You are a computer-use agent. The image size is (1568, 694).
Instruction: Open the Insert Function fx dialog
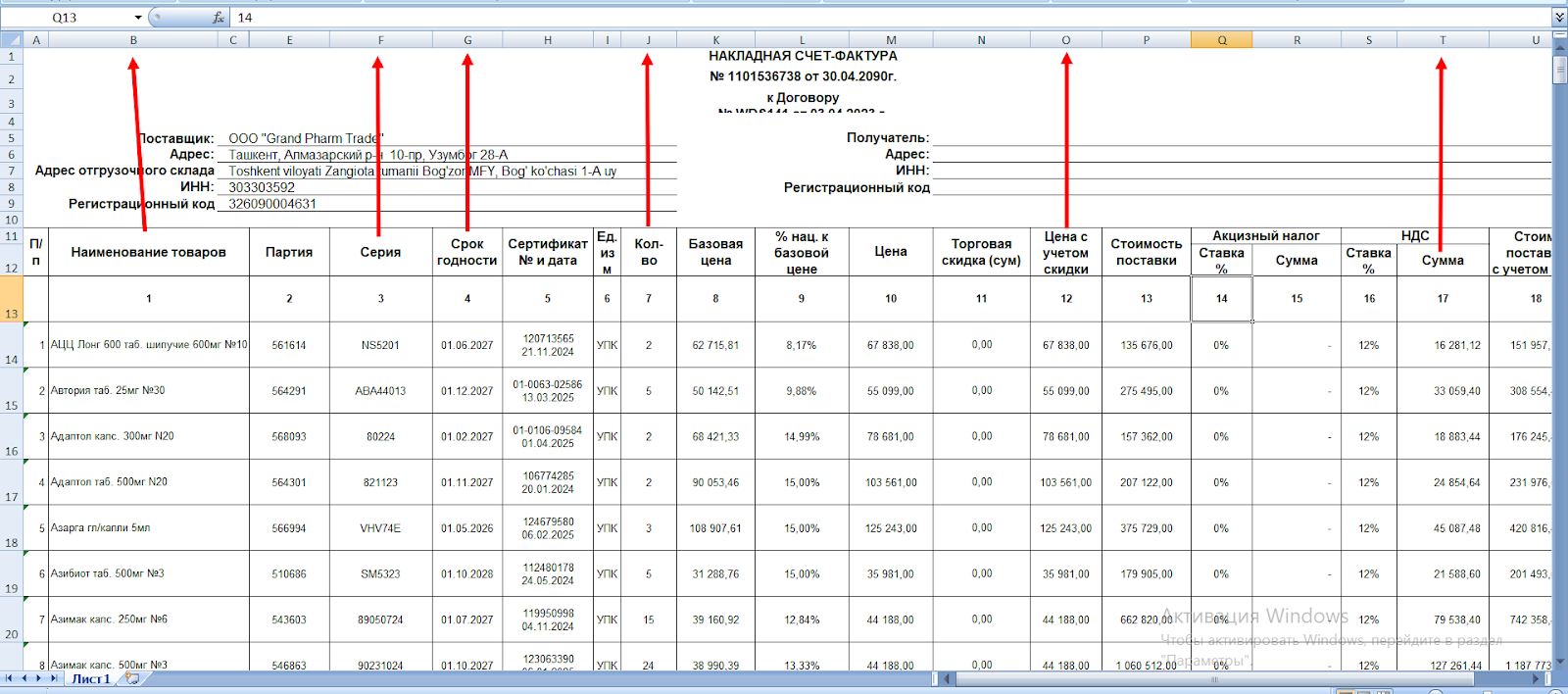click(219, 18)
